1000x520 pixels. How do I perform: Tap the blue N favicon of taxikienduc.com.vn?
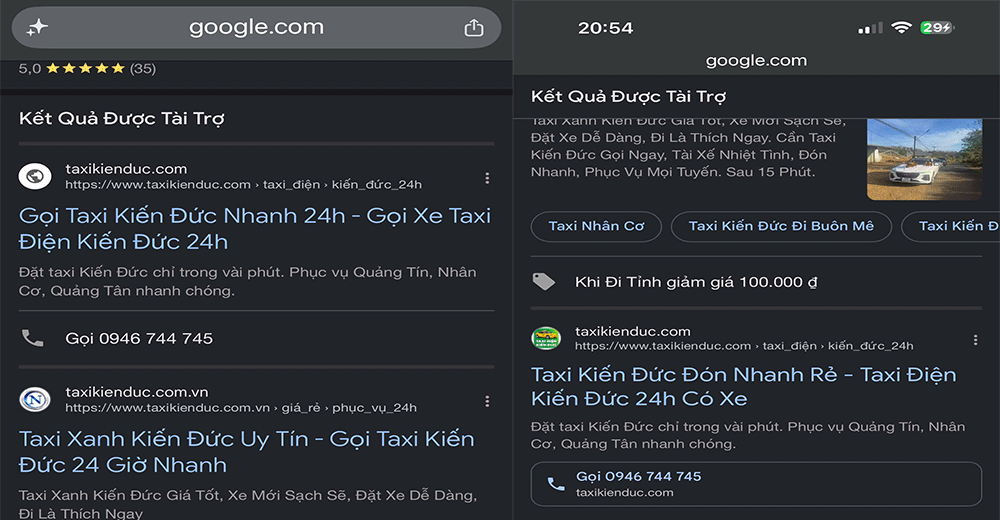point(35,399)
